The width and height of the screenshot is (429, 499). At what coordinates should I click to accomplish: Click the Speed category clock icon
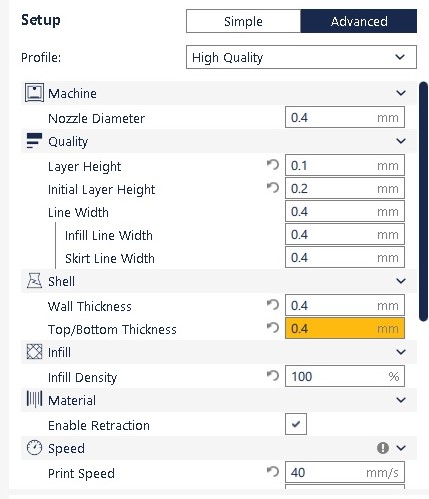click(34, 448)
